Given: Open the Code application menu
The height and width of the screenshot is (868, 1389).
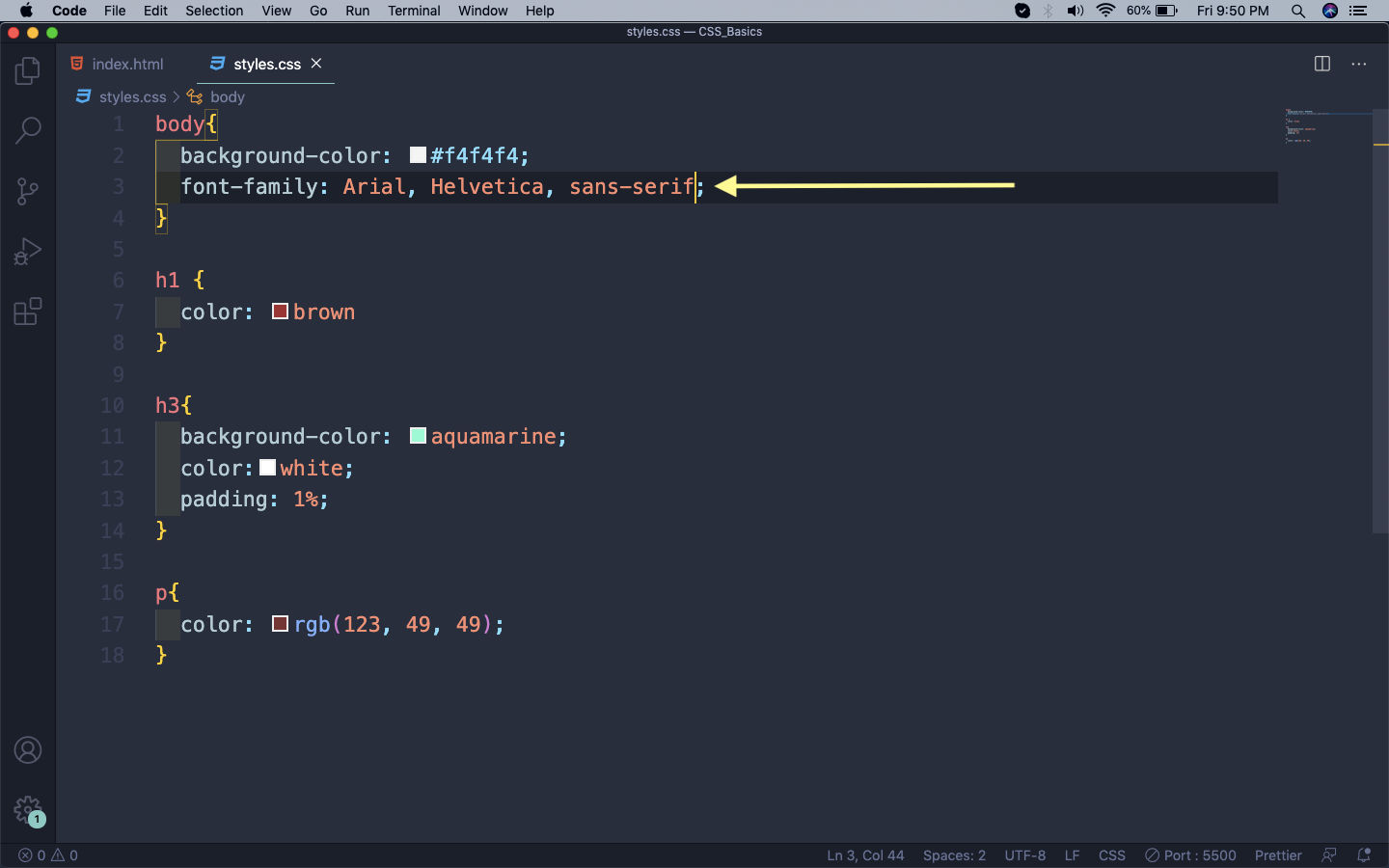Looking at the screenshot, I should [69, 11].
